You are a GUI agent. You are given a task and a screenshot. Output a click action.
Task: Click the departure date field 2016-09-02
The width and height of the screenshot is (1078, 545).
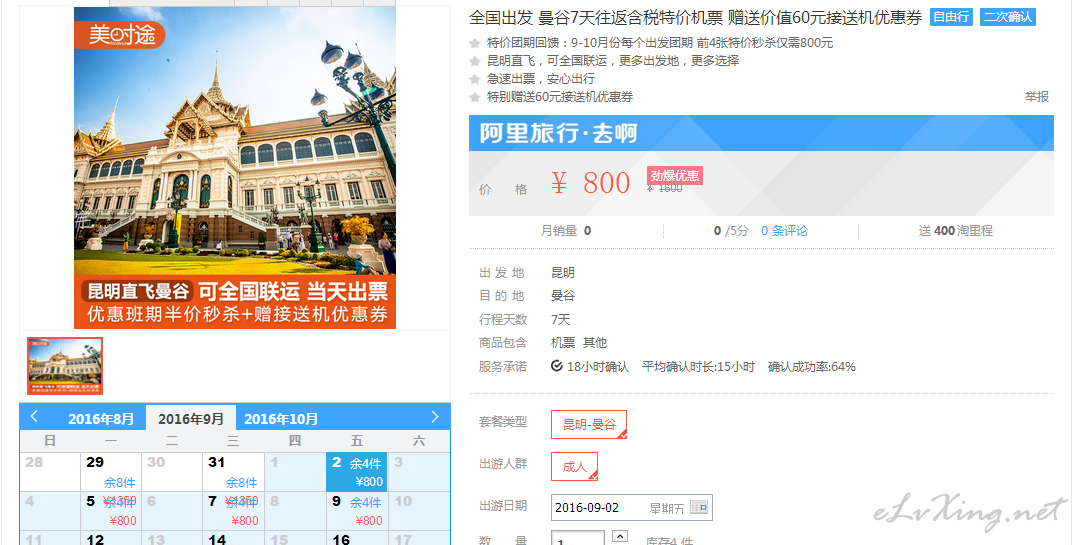631,507
